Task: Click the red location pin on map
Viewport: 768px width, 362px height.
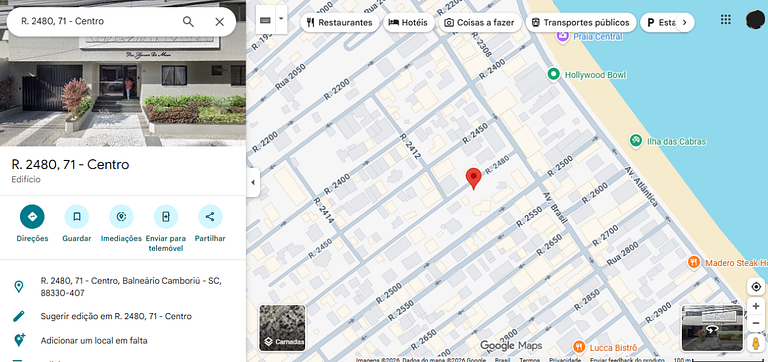Action: tap(473, 178)
